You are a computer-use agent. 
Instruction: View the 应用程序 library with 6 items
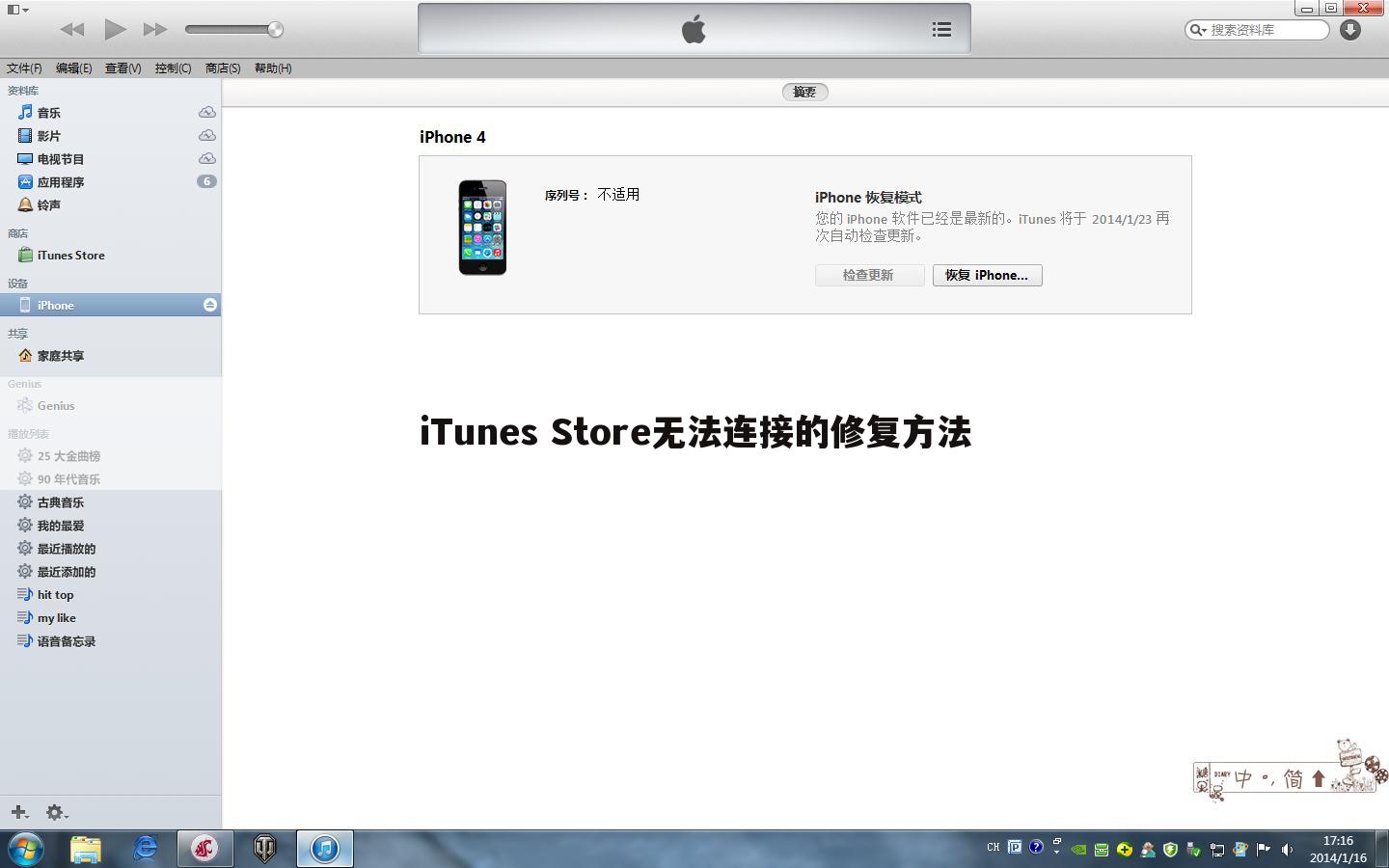coord(60,181)
